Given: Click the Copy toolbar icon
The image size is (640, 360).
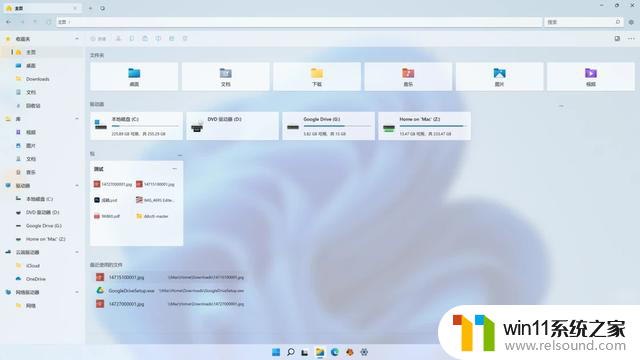Looking at the screenshot, I should coord(131,39).
